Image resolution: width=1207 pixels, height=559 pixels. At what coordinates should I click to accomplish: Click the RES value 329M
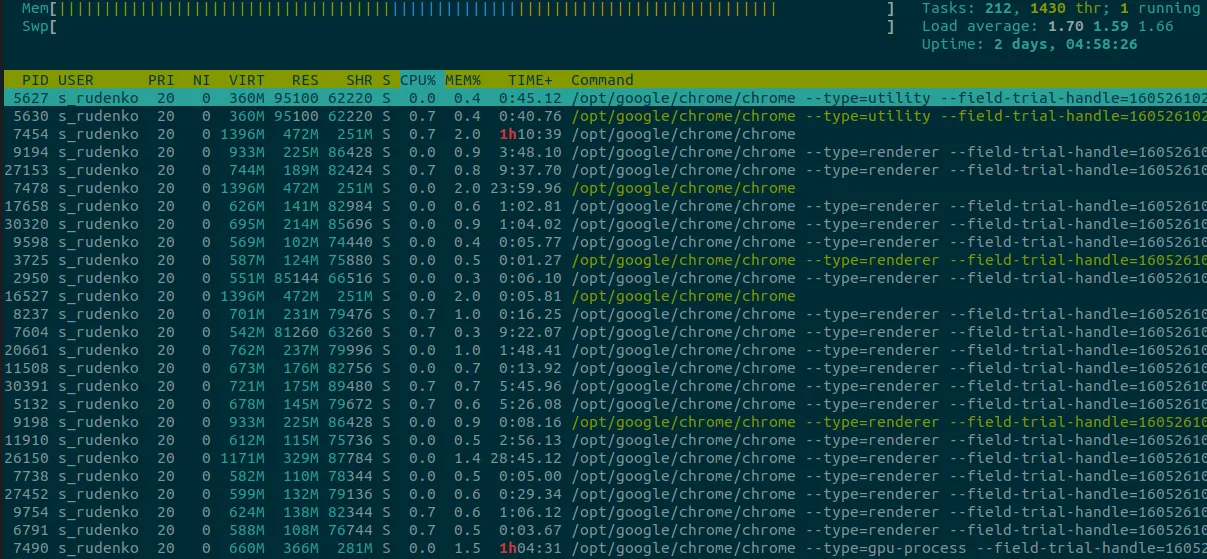click(301, 458)
